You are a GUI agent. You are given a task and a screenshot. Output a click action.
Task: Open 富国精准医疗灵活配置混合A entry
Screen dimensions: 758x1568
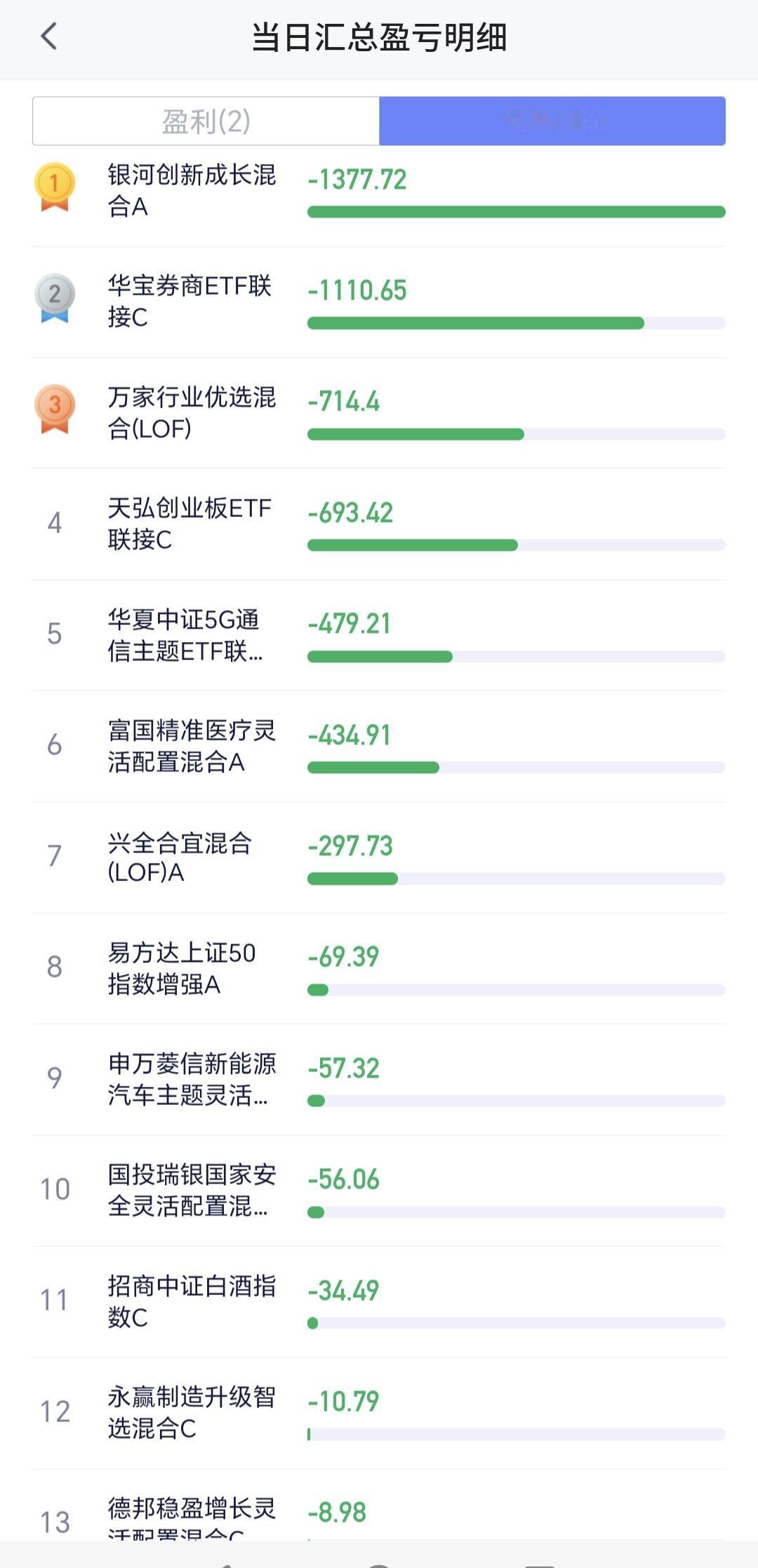(191, 746)
